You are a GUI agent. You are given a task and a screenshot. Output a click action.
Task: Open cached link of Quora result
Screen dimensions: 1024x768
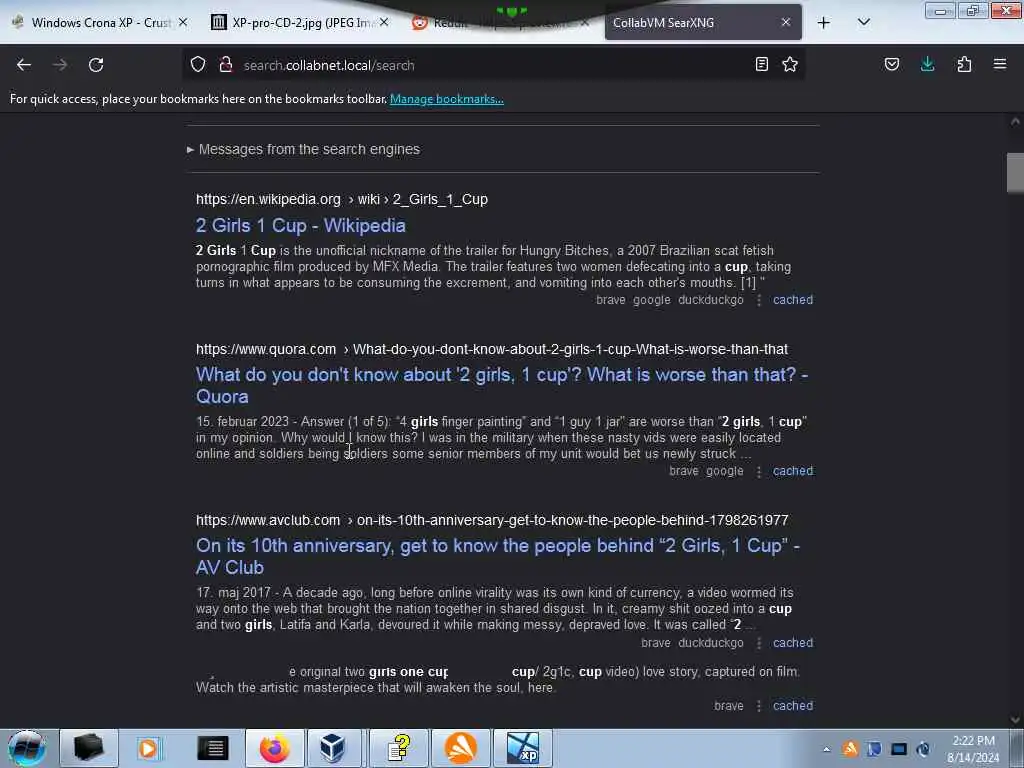pos(793,471)
